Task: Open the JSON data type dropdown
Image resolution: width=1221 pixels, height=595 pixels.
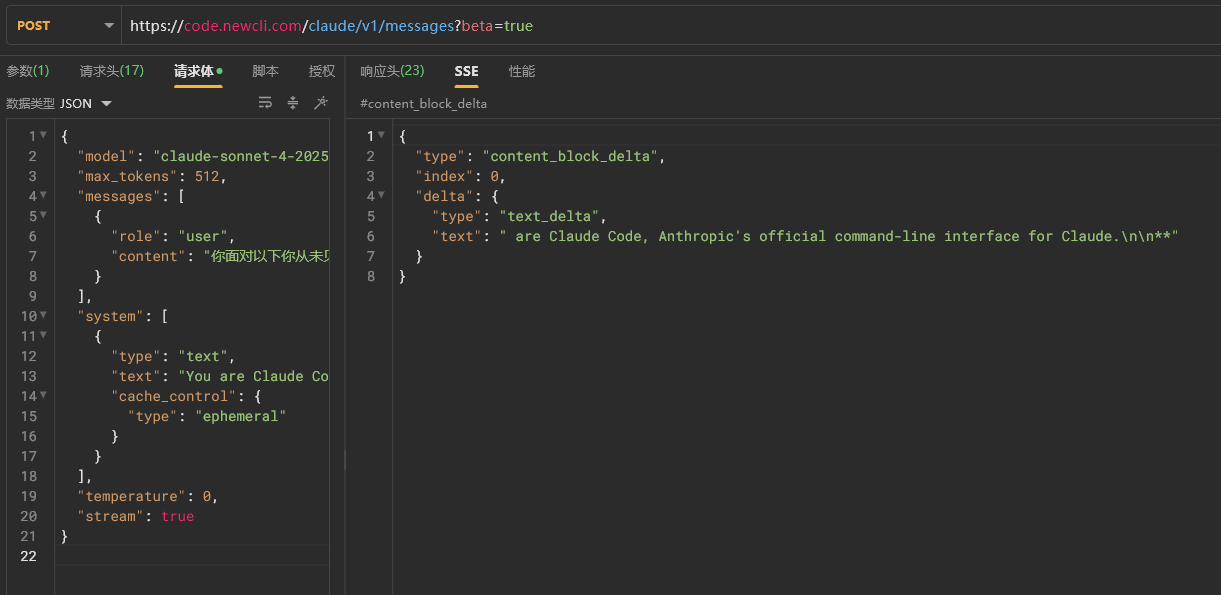Action: point(86,103)
